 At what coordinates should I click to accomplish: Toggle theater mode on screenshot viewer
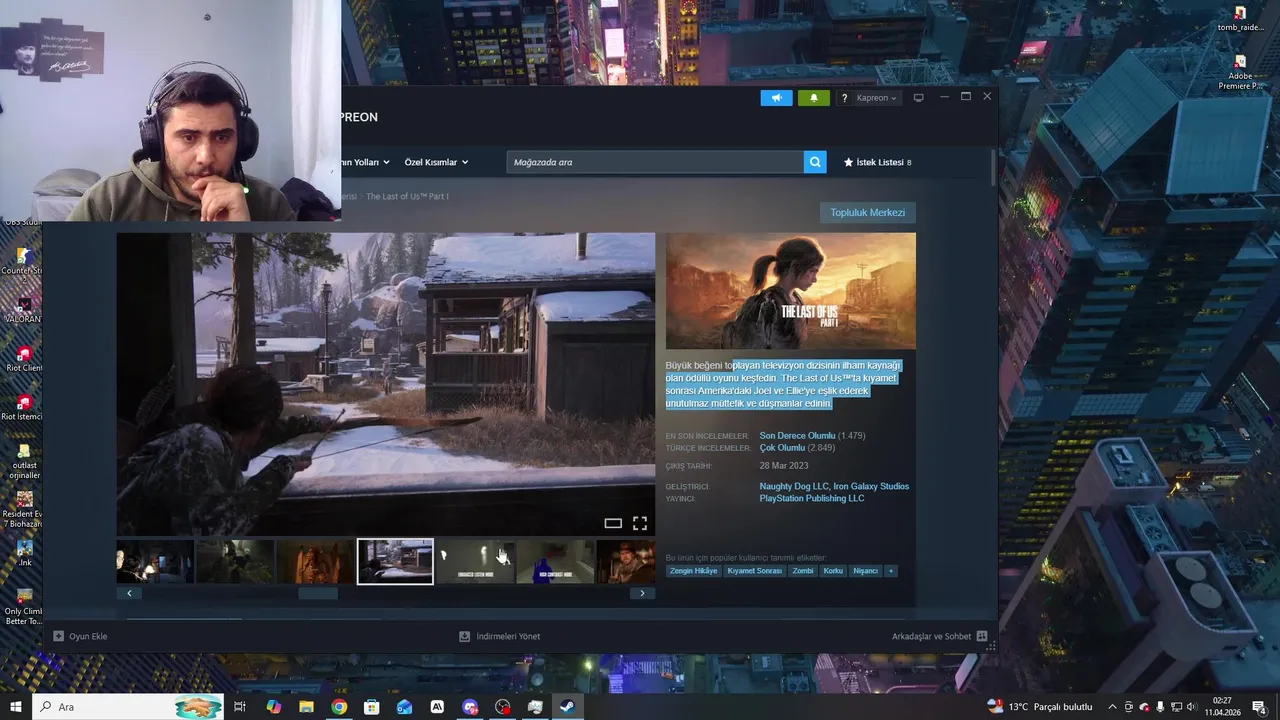tap(613, 523)
